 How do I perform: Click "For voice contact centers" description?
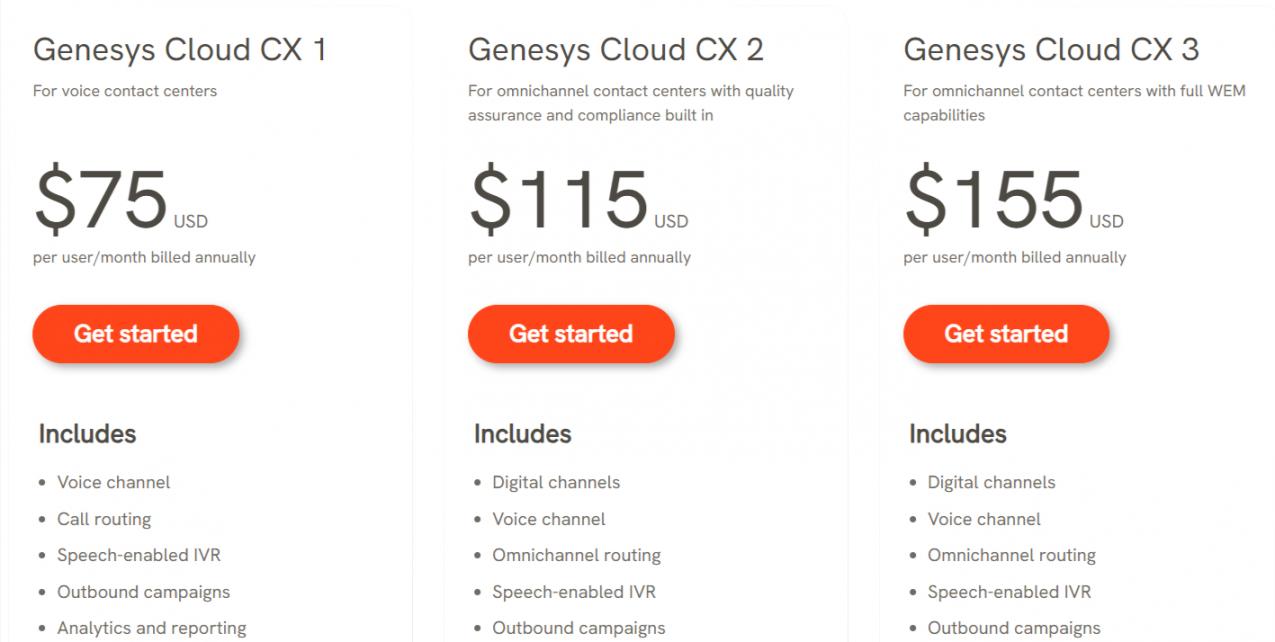125,91
